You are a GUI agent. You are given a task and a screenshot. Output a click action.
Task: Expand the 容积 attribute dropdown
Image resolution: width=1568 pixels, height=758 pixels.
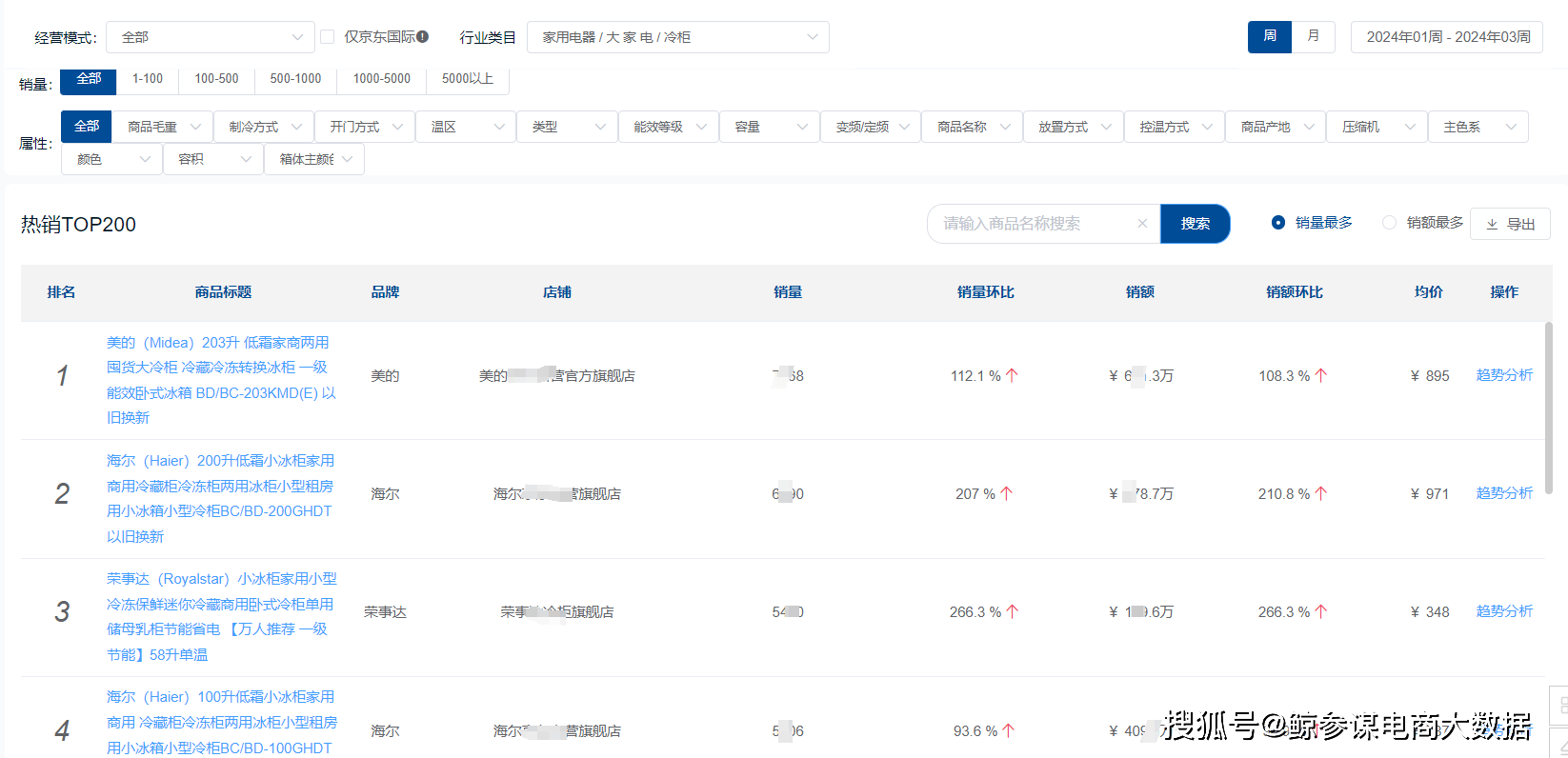click(x=213, y=159)
